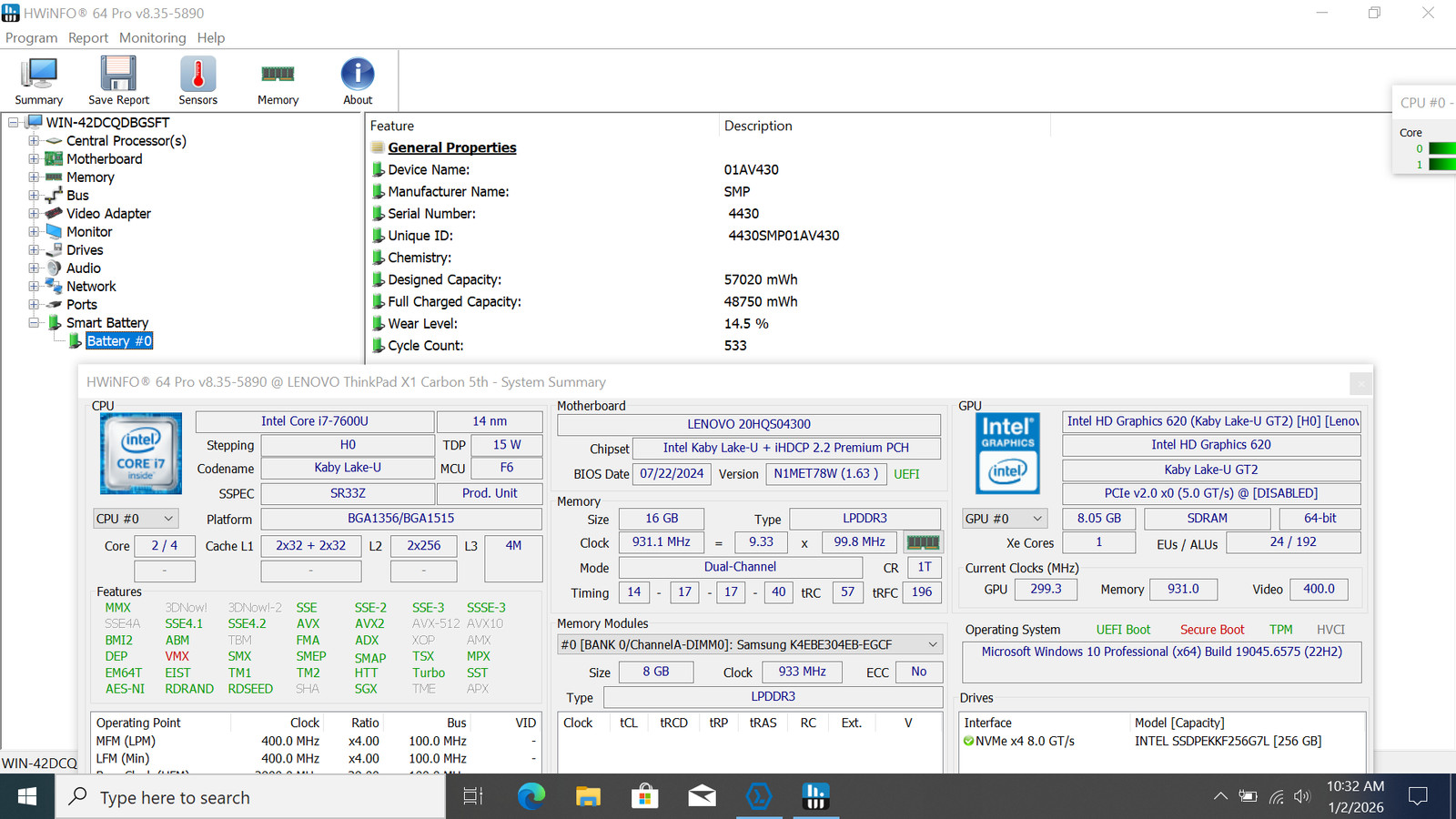The height and width of the screenshot is (819, 1456).
Task: Click the Description column header
Action: click(885, 126)
